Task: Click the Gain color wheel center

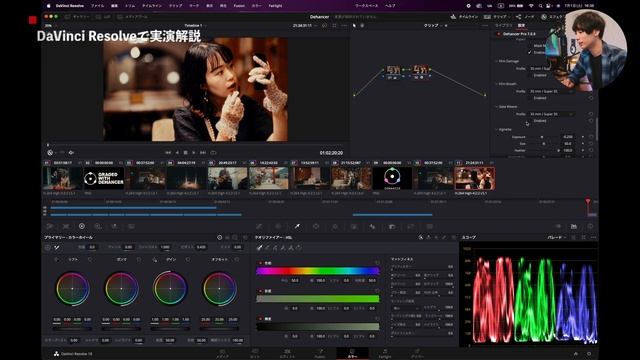Action: click(170, 289)
